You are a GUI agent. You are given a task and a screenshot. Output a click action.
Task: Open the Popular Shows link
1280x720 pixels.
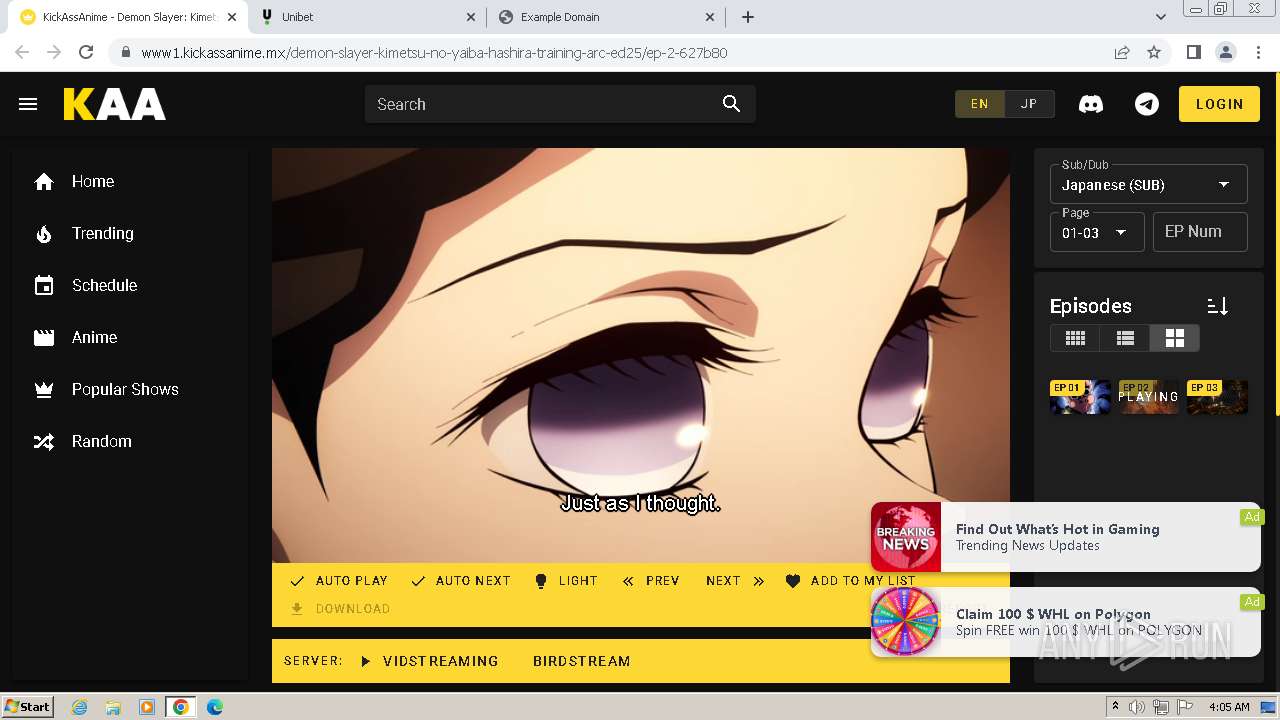click(x=125, y=390)
